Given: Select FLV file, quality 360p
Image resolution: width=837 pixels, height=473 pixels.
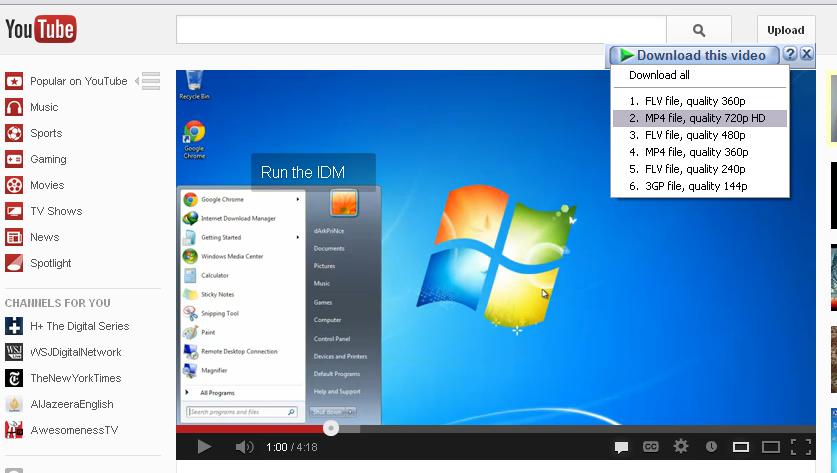Looking at the screenshot, I should click(700, 101).
